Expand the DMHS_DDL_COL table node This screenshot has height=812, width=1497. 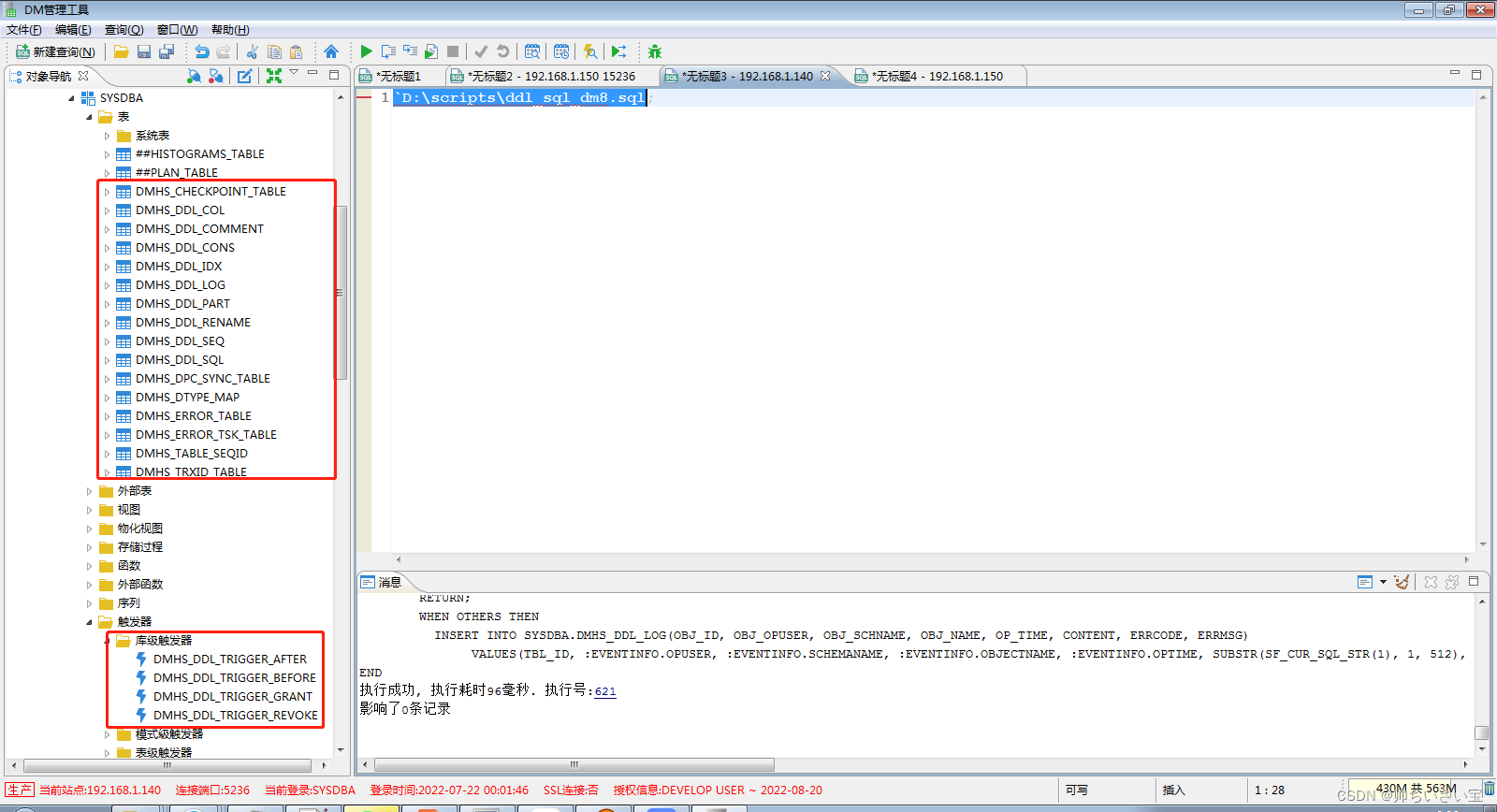(107, 210)
